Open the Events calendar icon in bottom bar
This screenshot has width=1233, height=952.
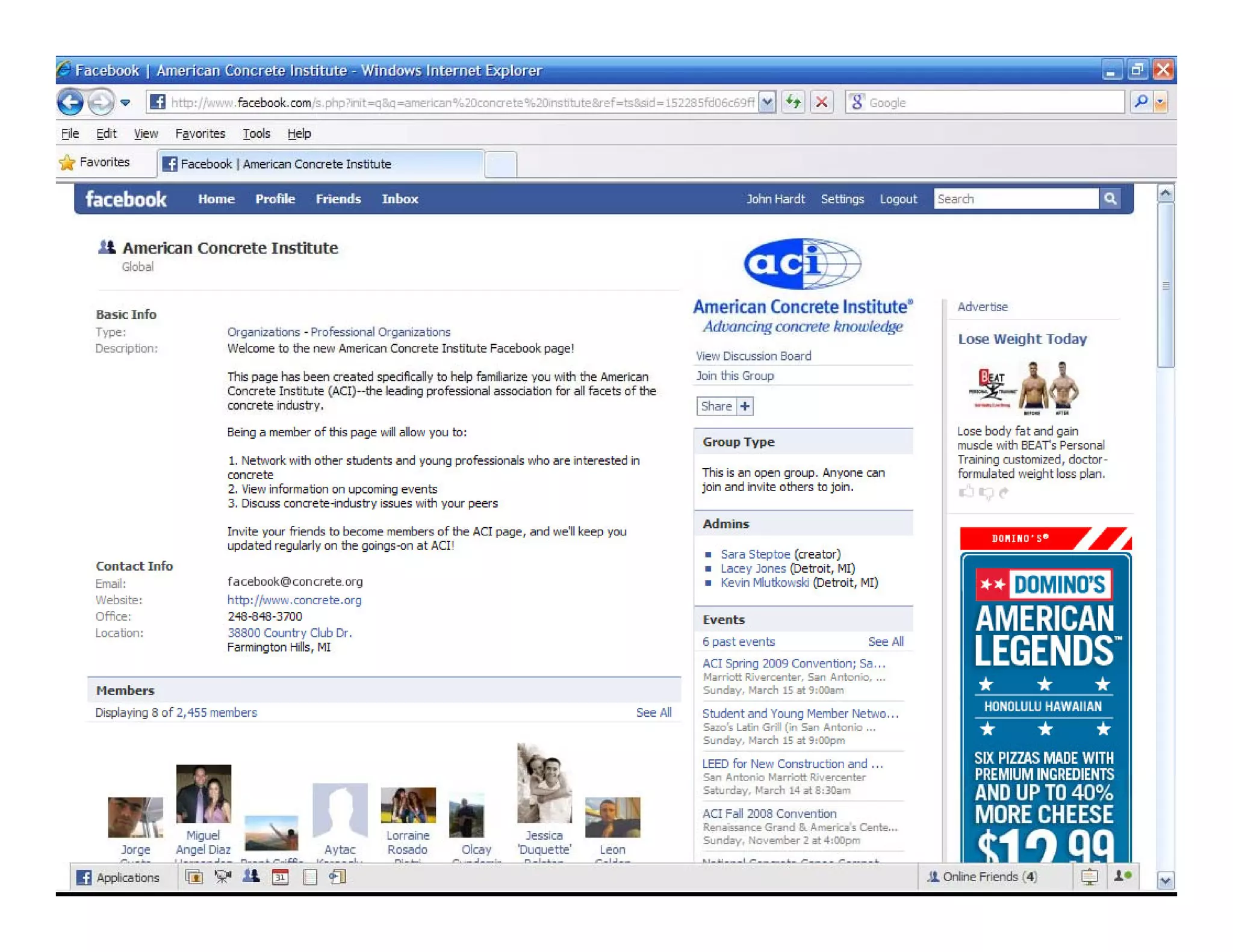(281, 877)
